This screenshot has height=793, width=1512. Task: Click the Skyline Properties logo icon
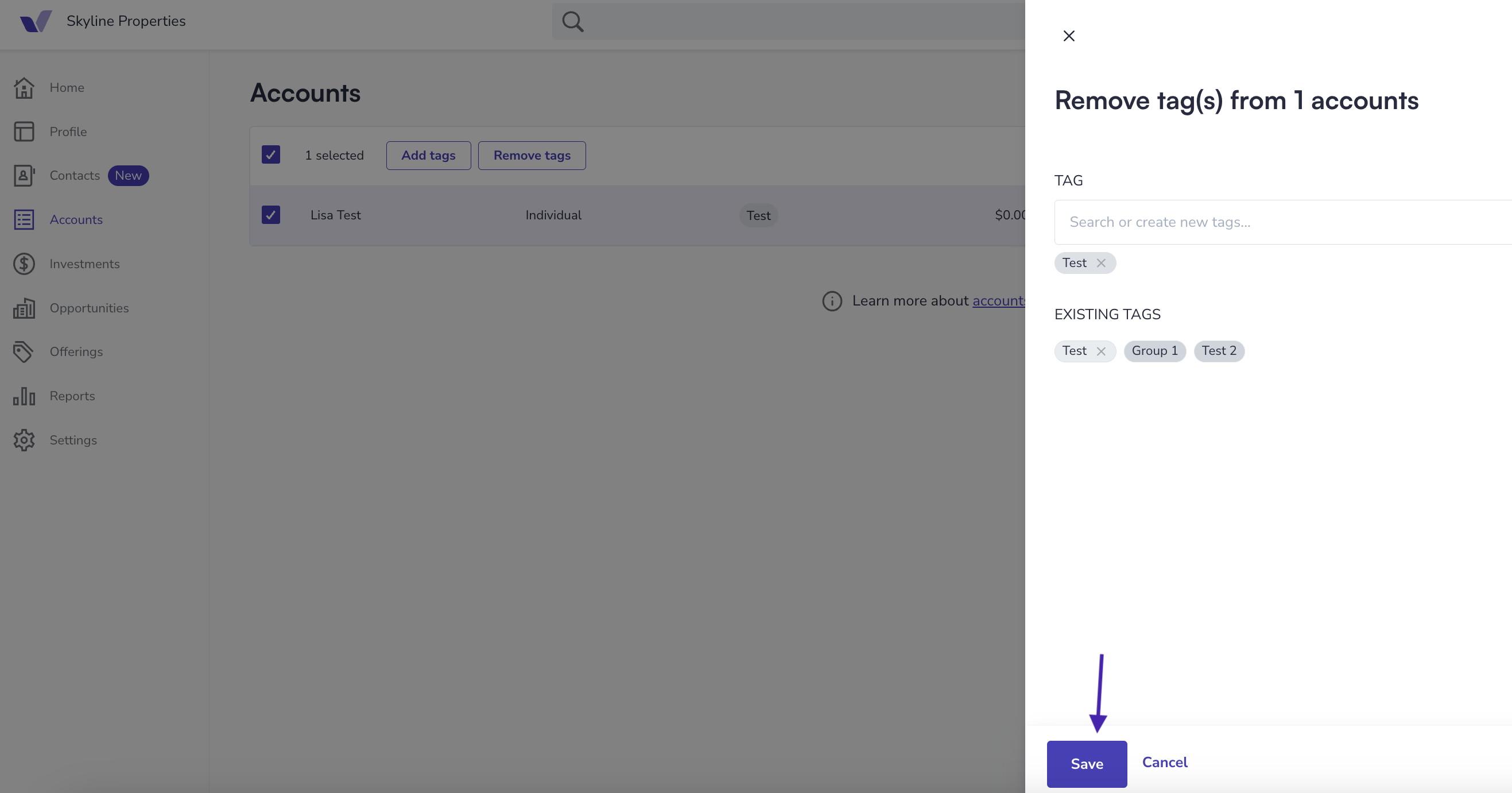tap(36, 21)
